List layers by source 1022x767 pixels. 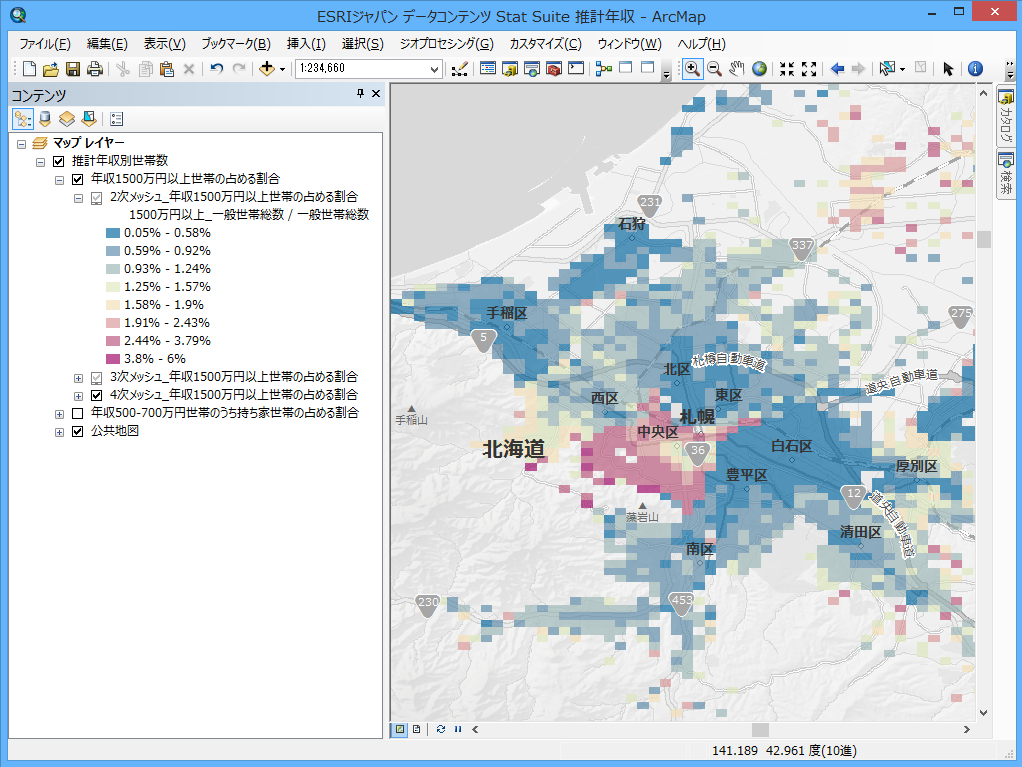click(45, 119)
